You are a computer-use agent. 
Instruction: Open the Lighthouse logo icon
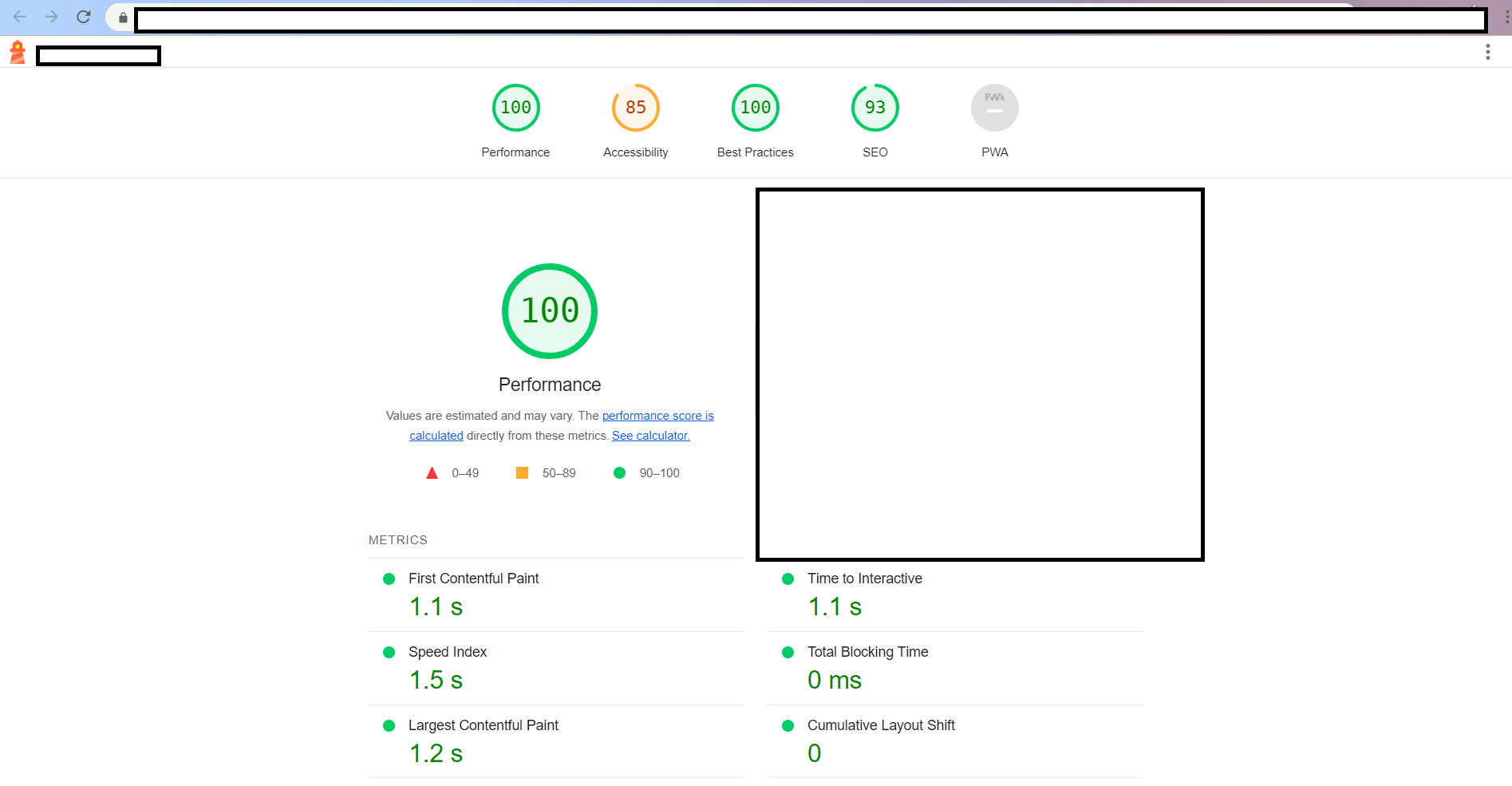click(x=18, y=53)
